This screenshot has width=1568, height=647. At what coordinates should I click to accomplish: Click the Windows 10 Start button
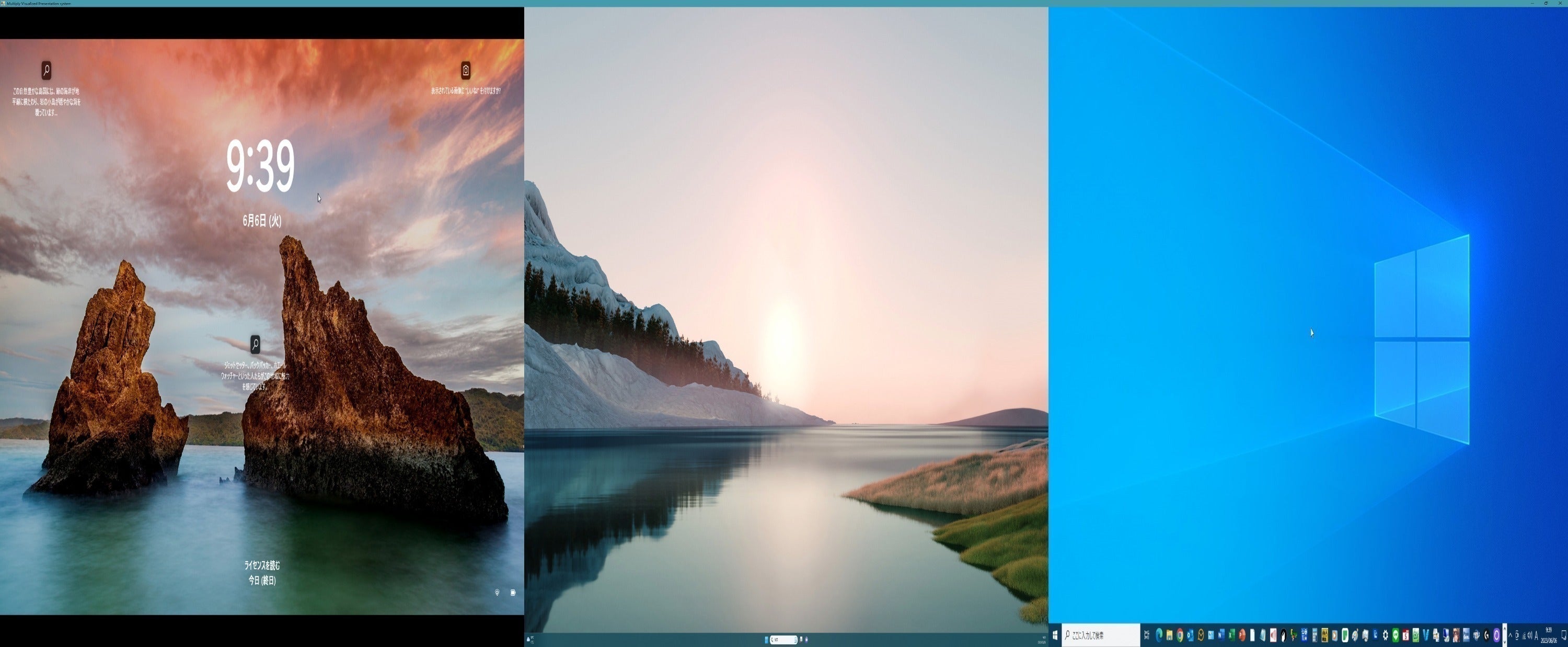(x=1055, y=635)
